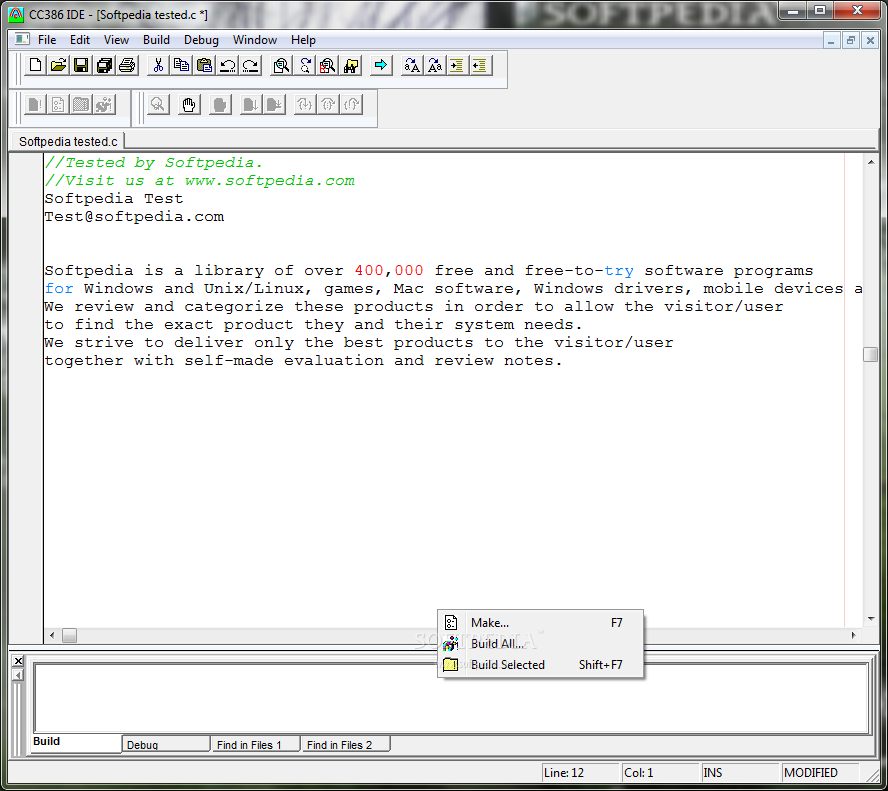Click inside the empty Build output box
The height and width of the screenshot is (791, 888).
point(451,698)
